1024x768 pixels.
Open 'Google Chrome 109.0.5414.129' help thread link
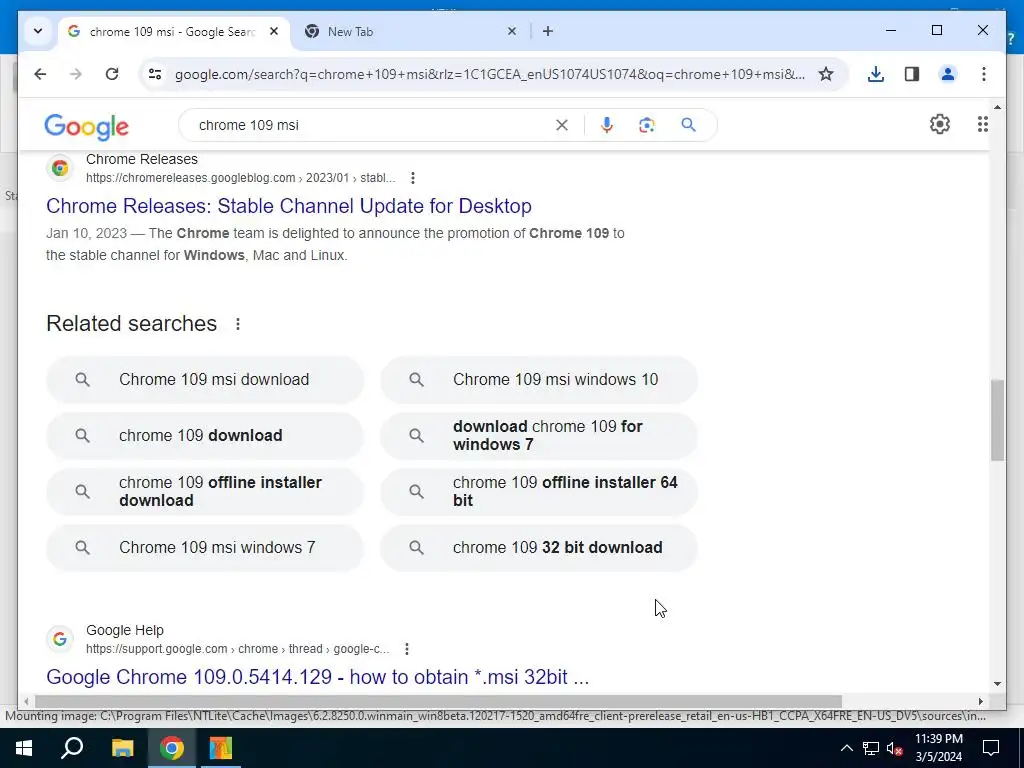pos(317,677)
